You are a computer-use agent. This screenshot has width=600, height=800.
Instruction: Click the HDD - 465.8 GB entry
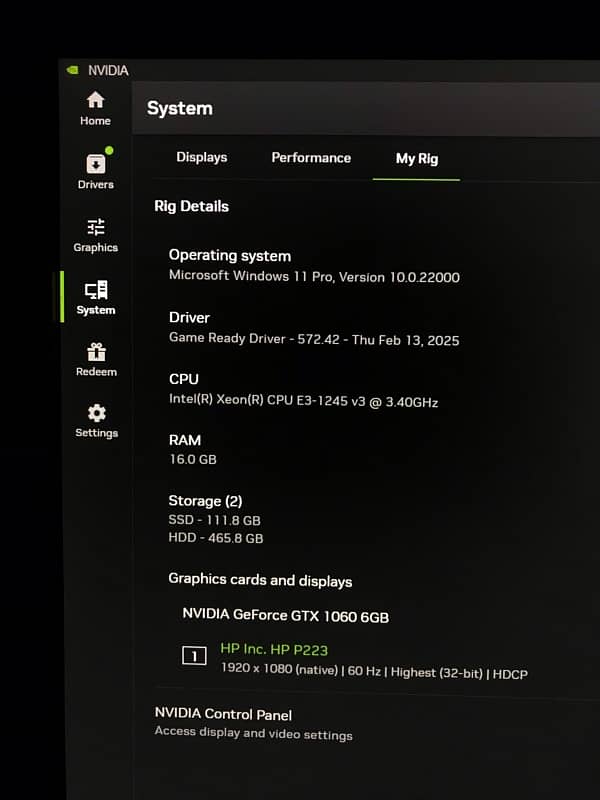tap(216, 538)
